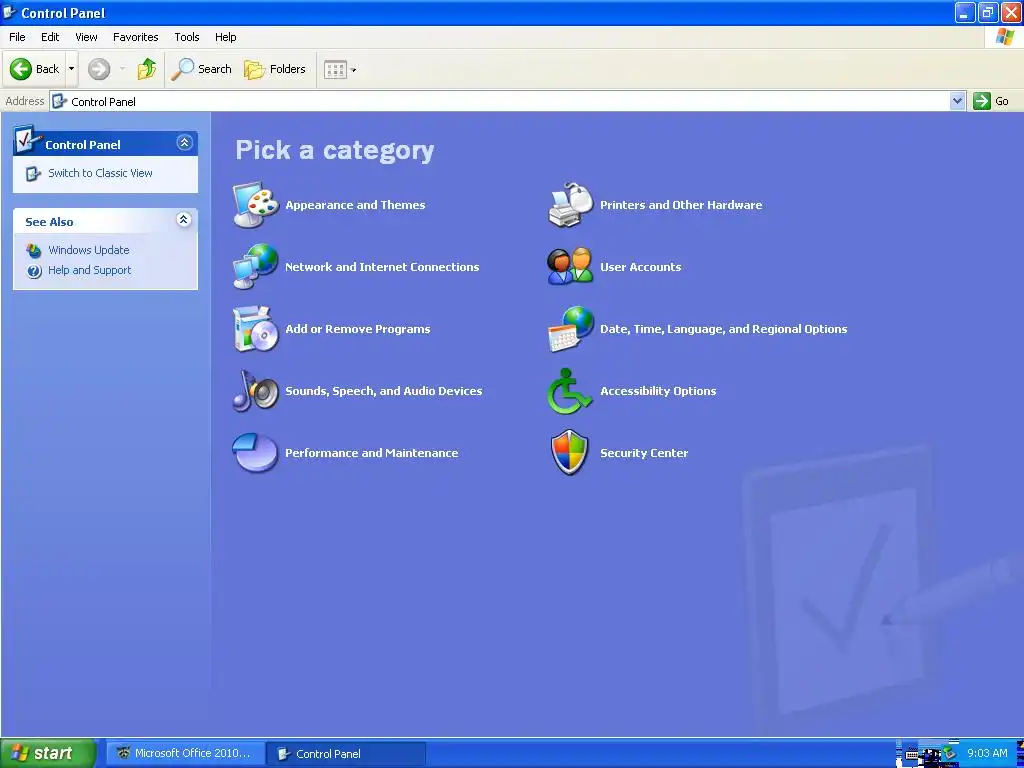Image resolution: width=1024 pixels, height=768 pixels.
Task: Click the Up folder toolbar icon
Action: coord(147,69)
